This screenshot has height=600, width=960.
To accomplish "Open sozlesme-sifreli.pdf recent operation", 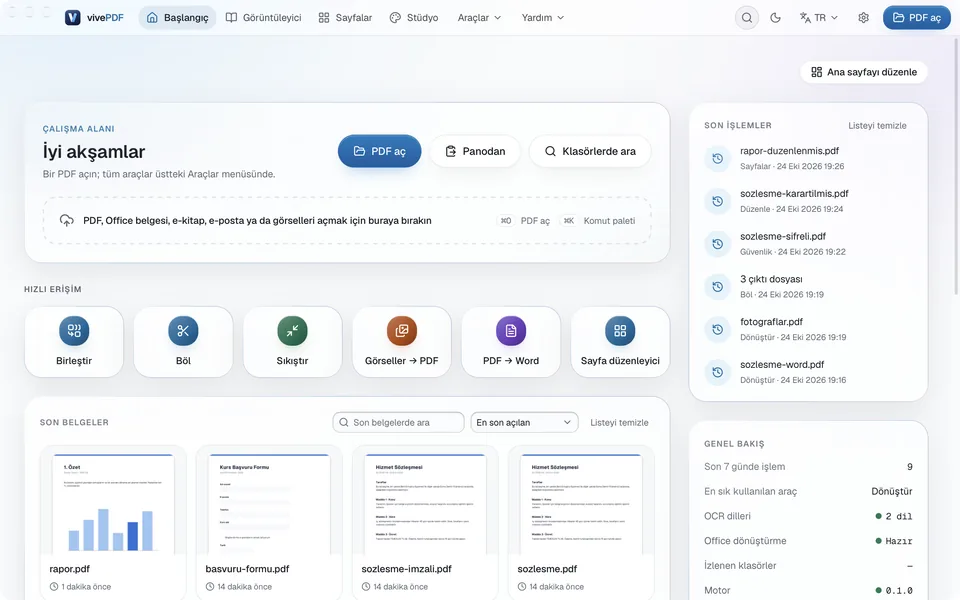I will tap(806, 244).
